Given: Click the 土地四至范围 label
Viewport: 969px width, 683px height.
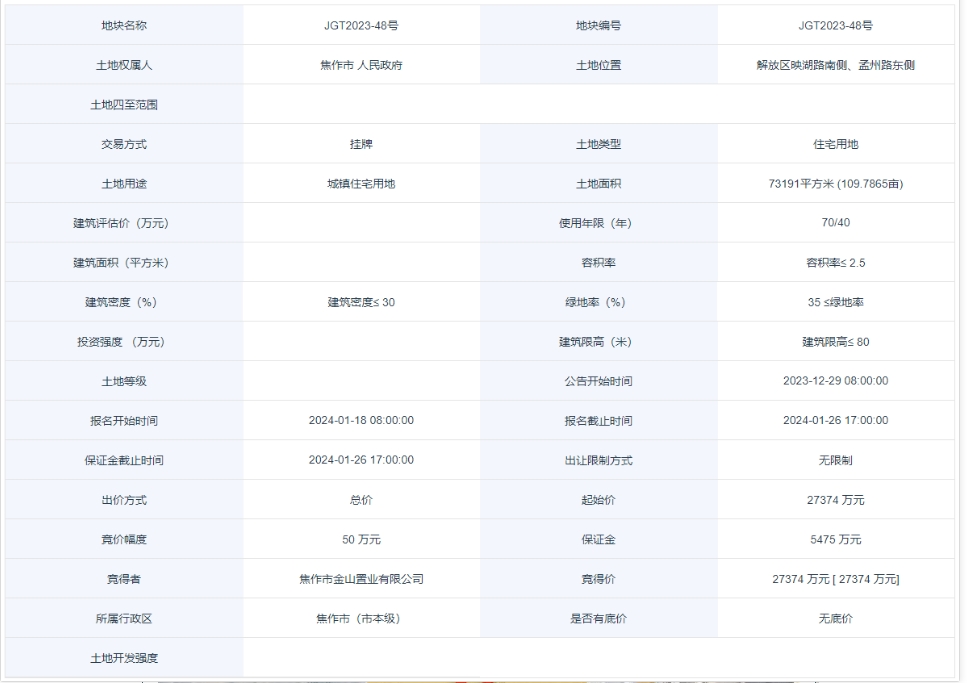Looking at the screenshot, I should (x=124, y=104).
